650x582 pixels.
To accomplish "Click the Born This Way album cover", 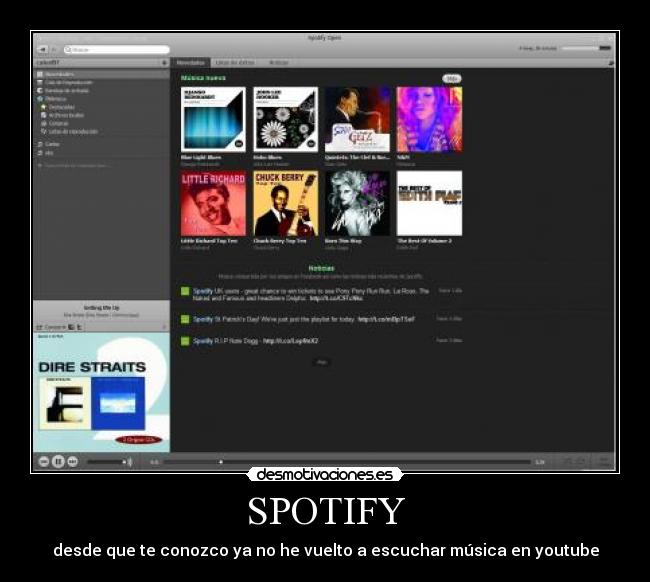I will (357, 204).
